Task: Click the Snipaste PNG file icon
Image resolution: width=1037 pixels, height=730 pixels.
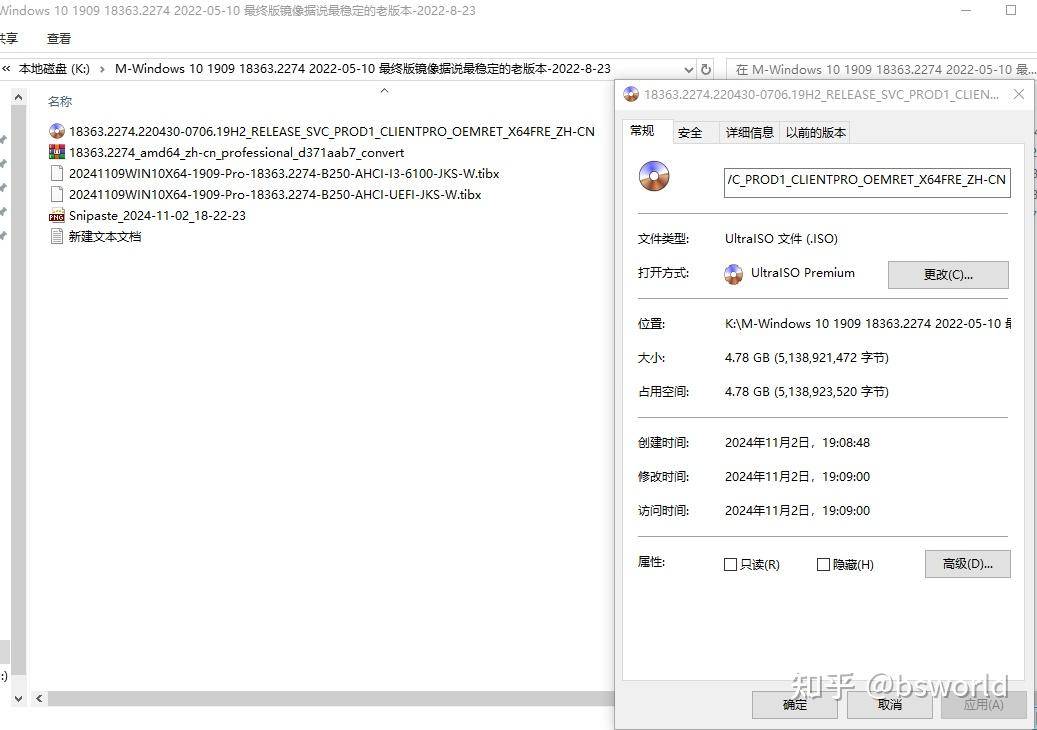Action: [x=57, y=216]
